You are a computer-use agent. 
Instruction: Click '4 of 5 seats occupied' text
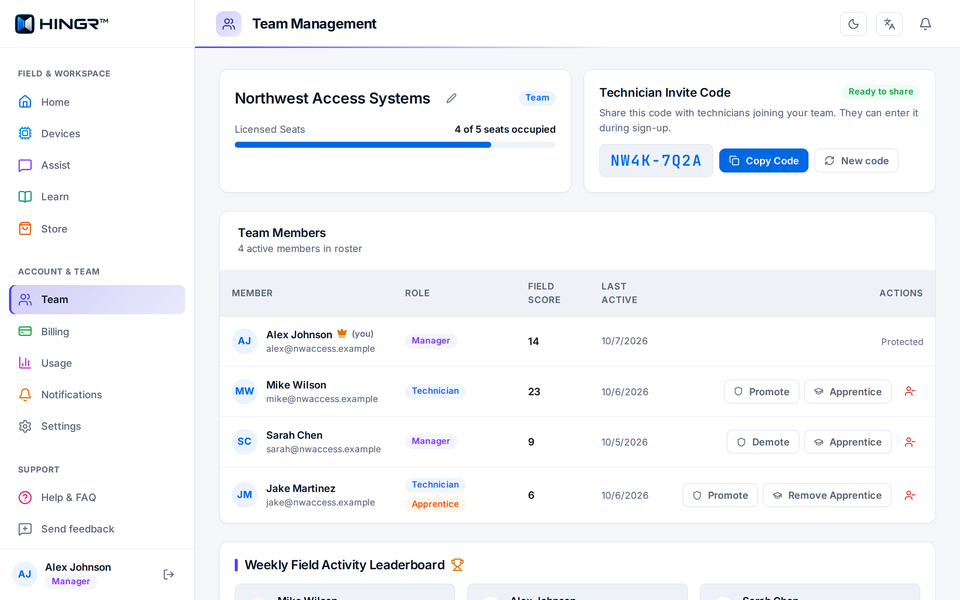505,129
